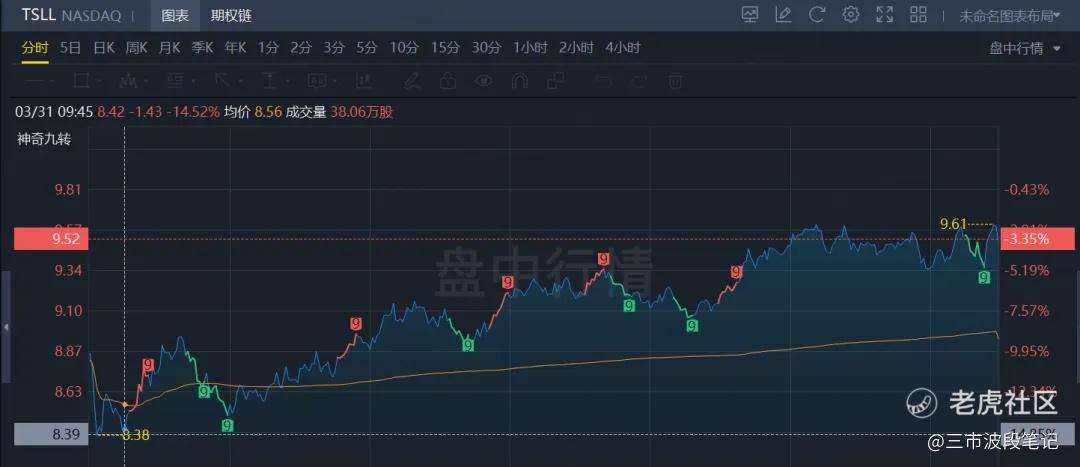Undo the last drawing action

pyautogui.click(x=604, y=81)
